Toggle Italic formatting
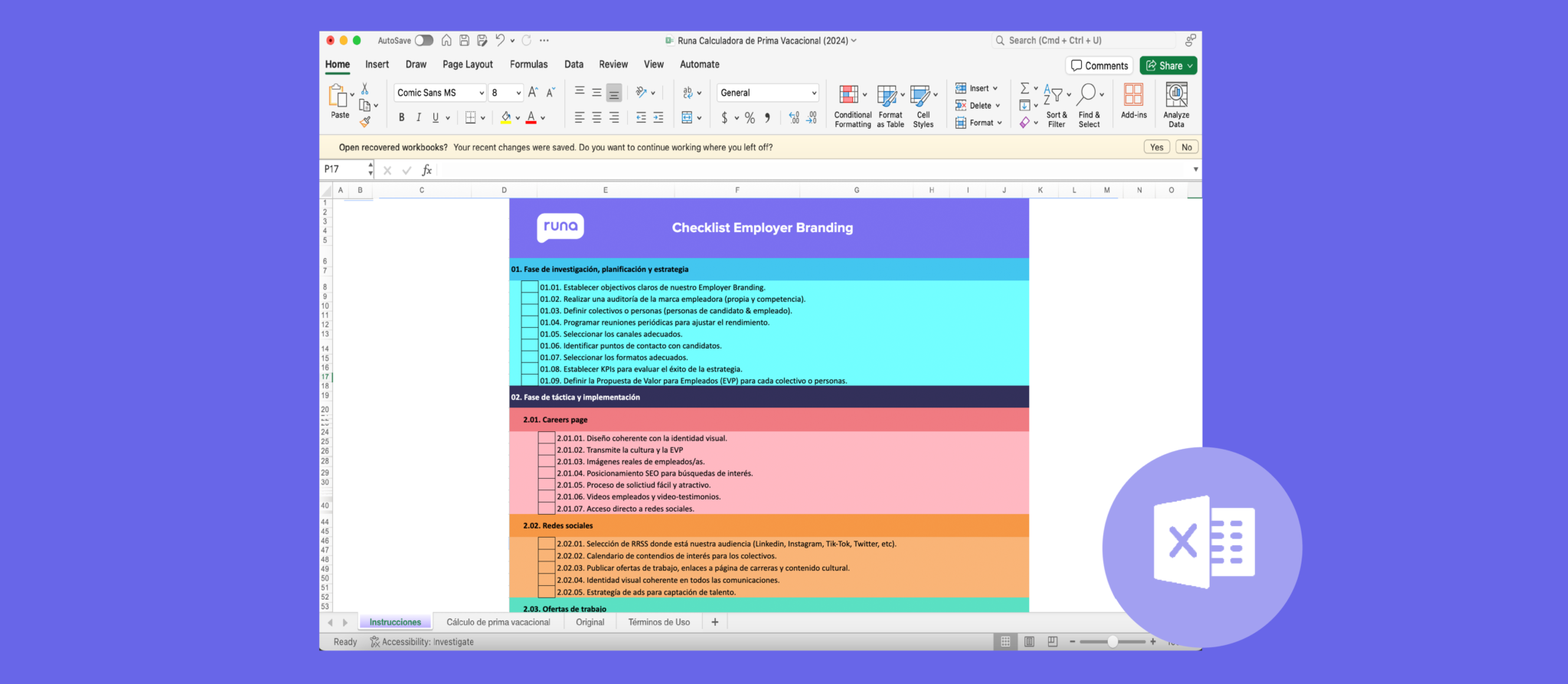 418,117
